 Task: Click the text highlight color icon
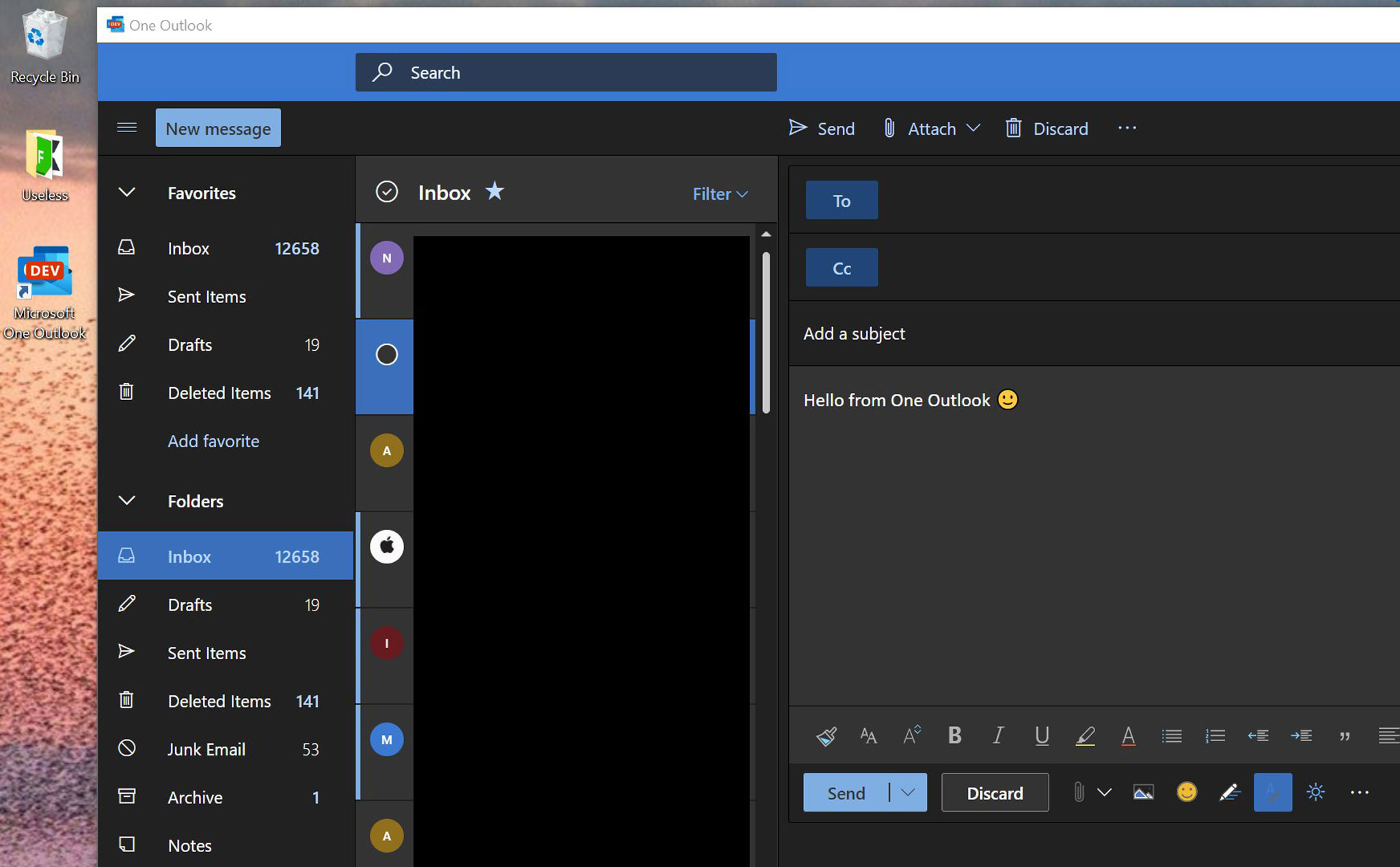point(1085,736)
